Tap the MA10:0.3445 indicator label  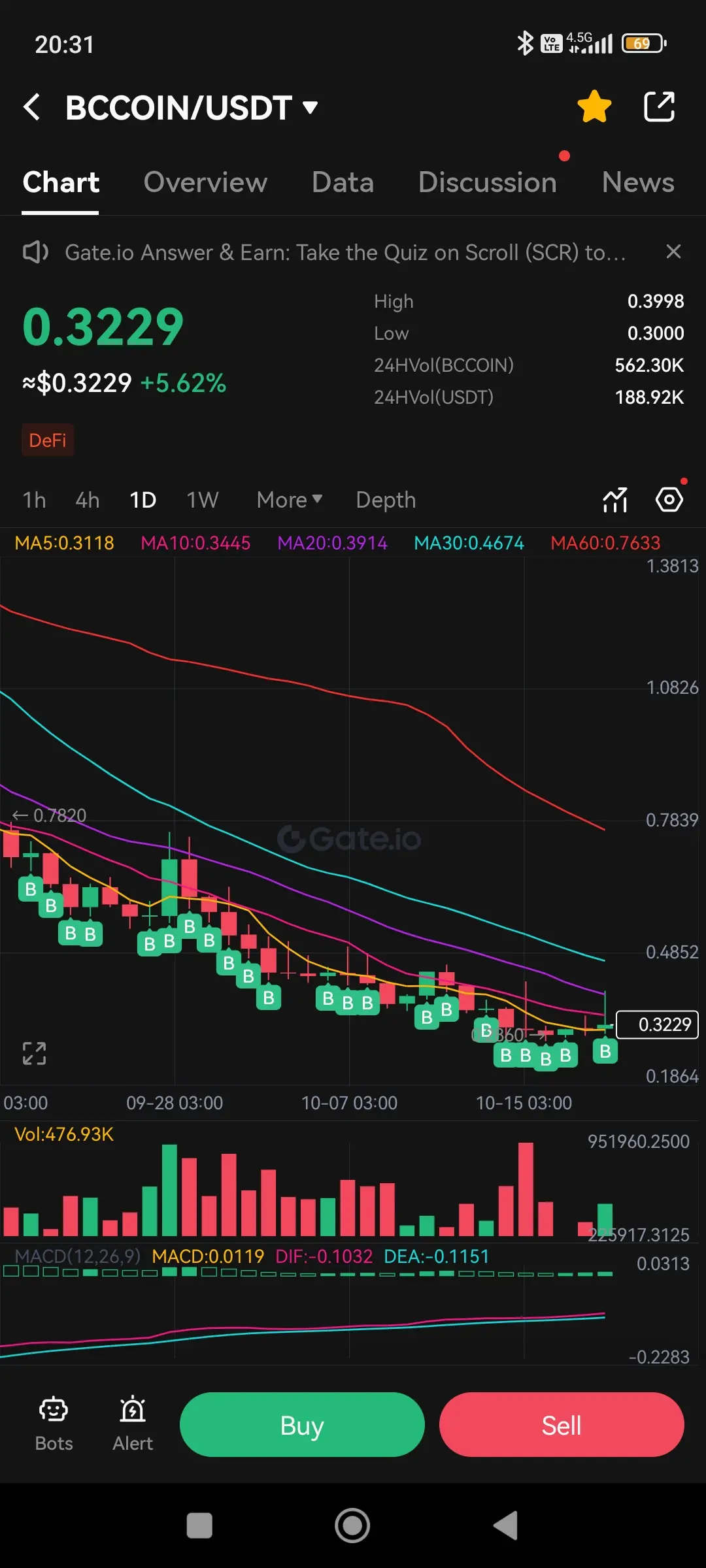coord(195,543)
